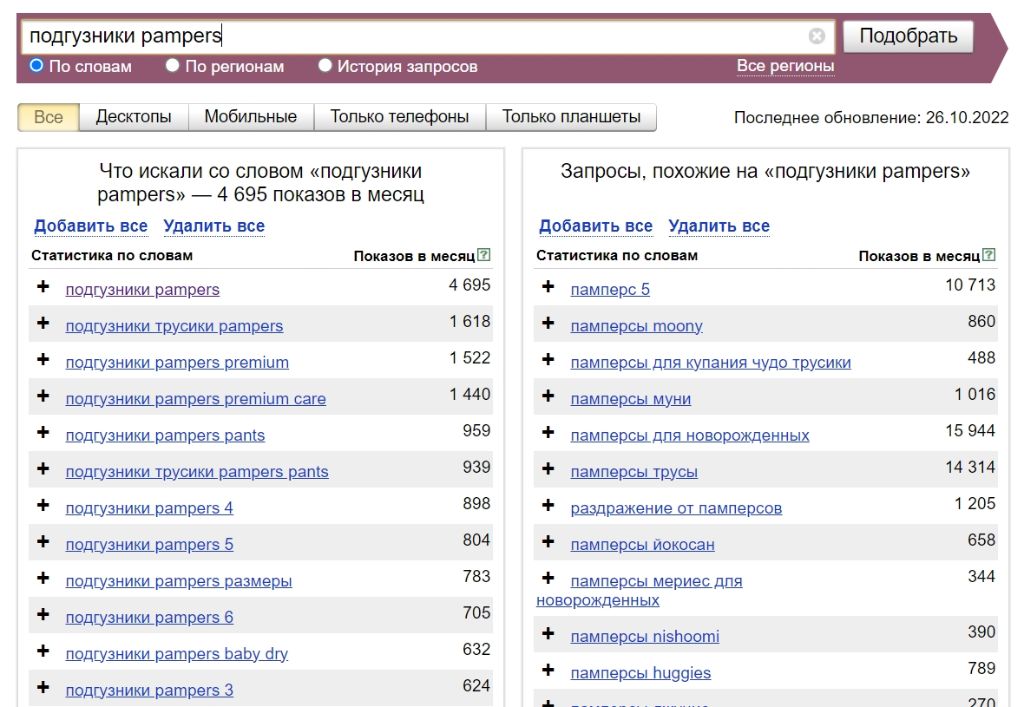Click Добавить все in the right panel
This screenshot has width=1024, height=707.
[x=596, y=226]
